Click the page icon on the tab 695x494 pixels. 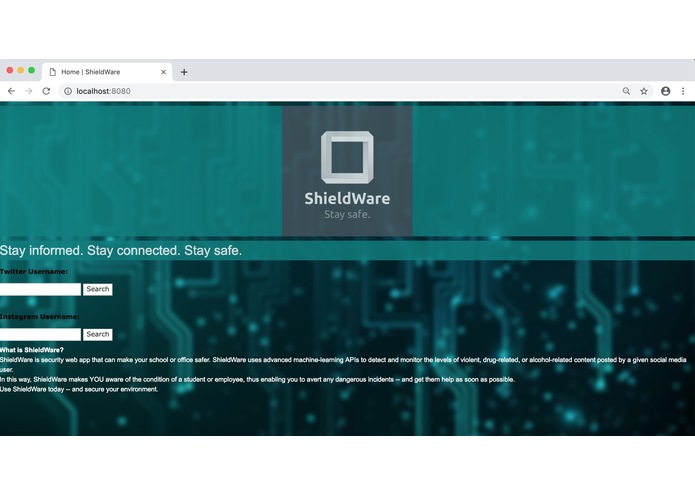coord(53,72)
